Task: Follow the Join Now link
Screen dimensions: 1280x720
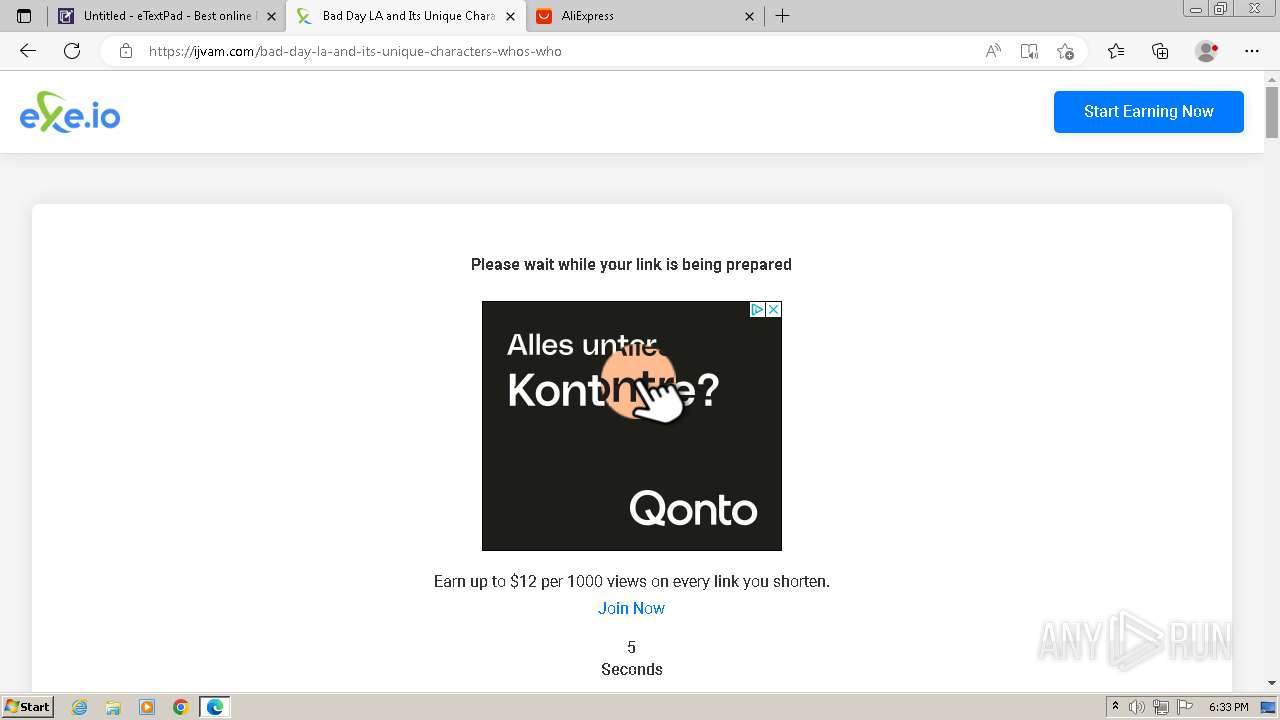Action: click(631, 608)
